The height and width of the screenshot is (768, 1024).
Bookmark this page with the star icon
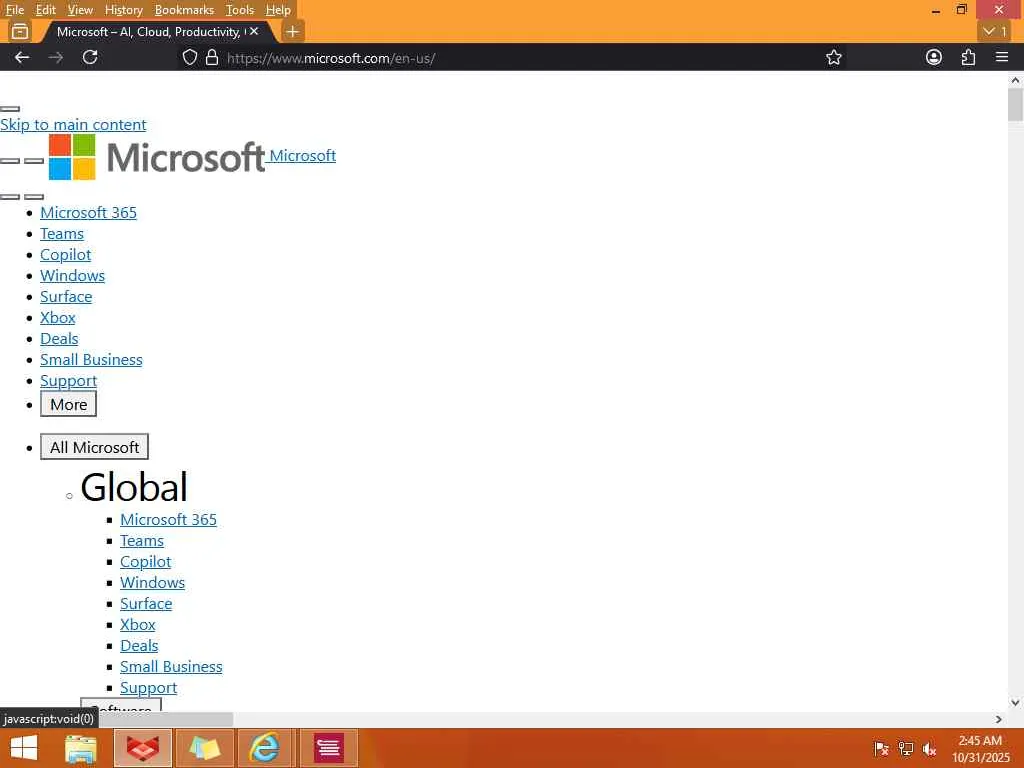(x=834, y=57)
